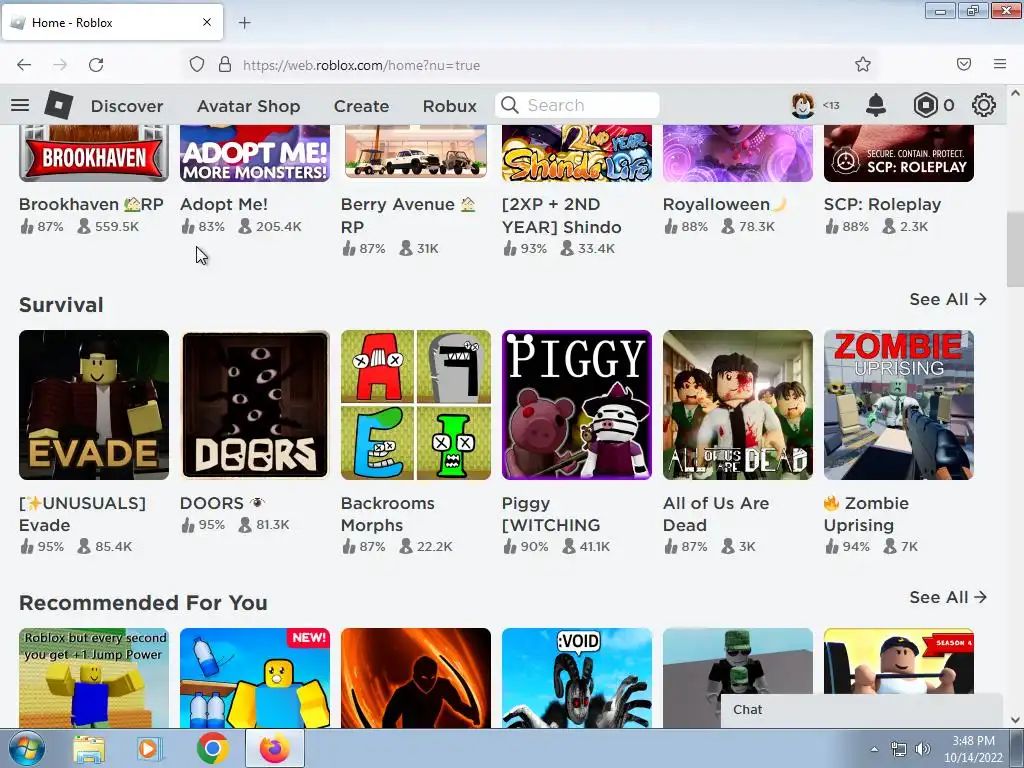
Task: Open Brookhaven RP game title
Action: 91,204
